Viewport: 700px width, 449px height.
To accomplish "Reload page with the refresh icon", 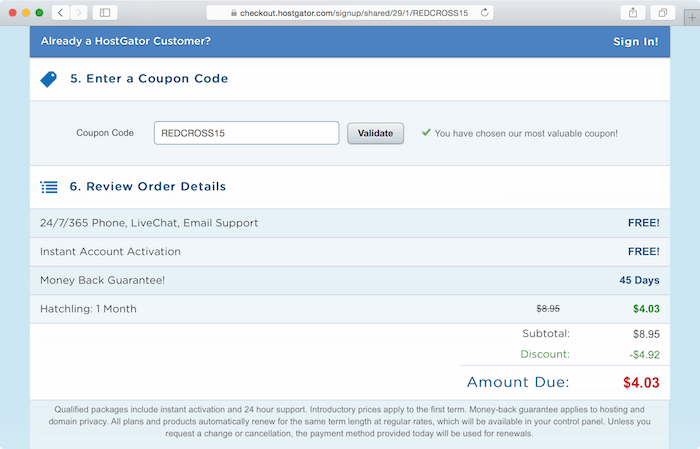I will coord(484,12).
